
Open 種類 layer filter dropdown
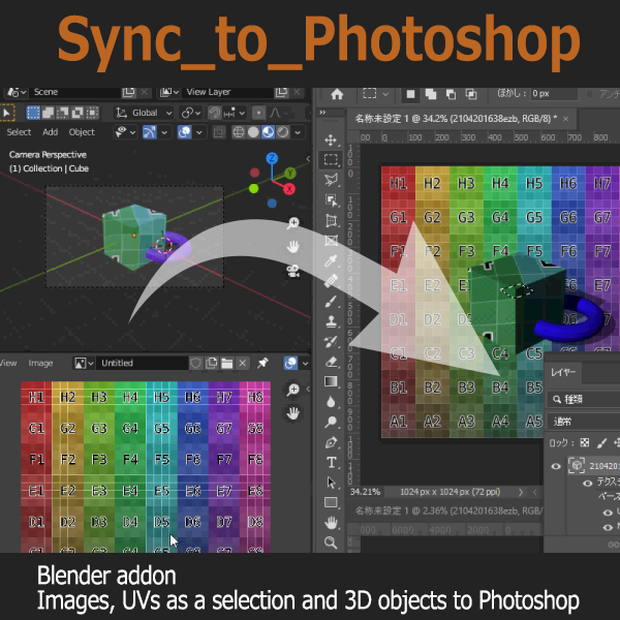pyautogui.click(x=584, y=399)
